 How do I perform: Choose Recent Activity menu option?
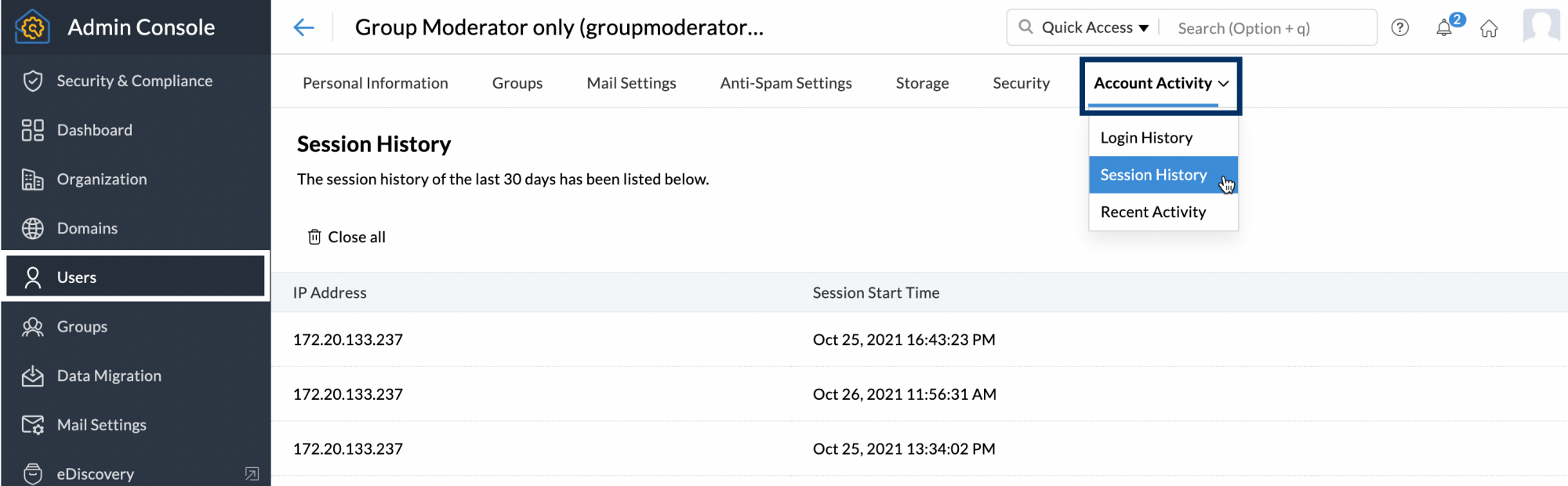[1152, 212]
